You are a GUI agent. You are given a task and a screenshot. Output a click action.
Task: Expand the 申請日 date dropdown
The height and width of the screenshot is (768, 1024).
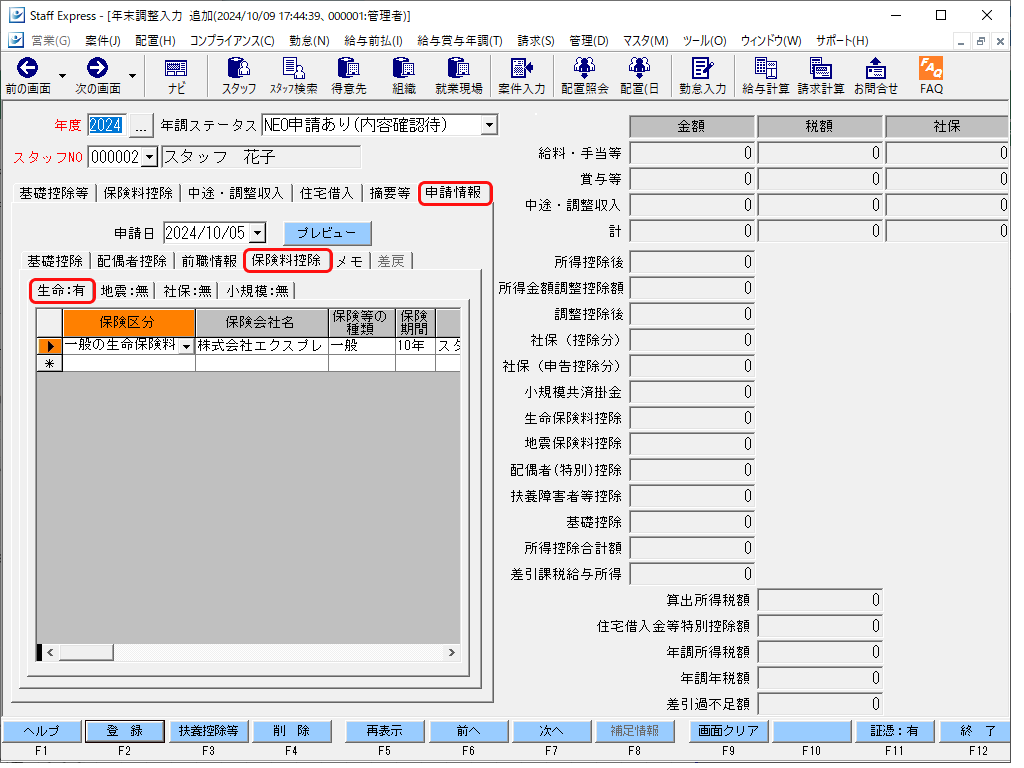pyautogui.click(x=257, y=233)
